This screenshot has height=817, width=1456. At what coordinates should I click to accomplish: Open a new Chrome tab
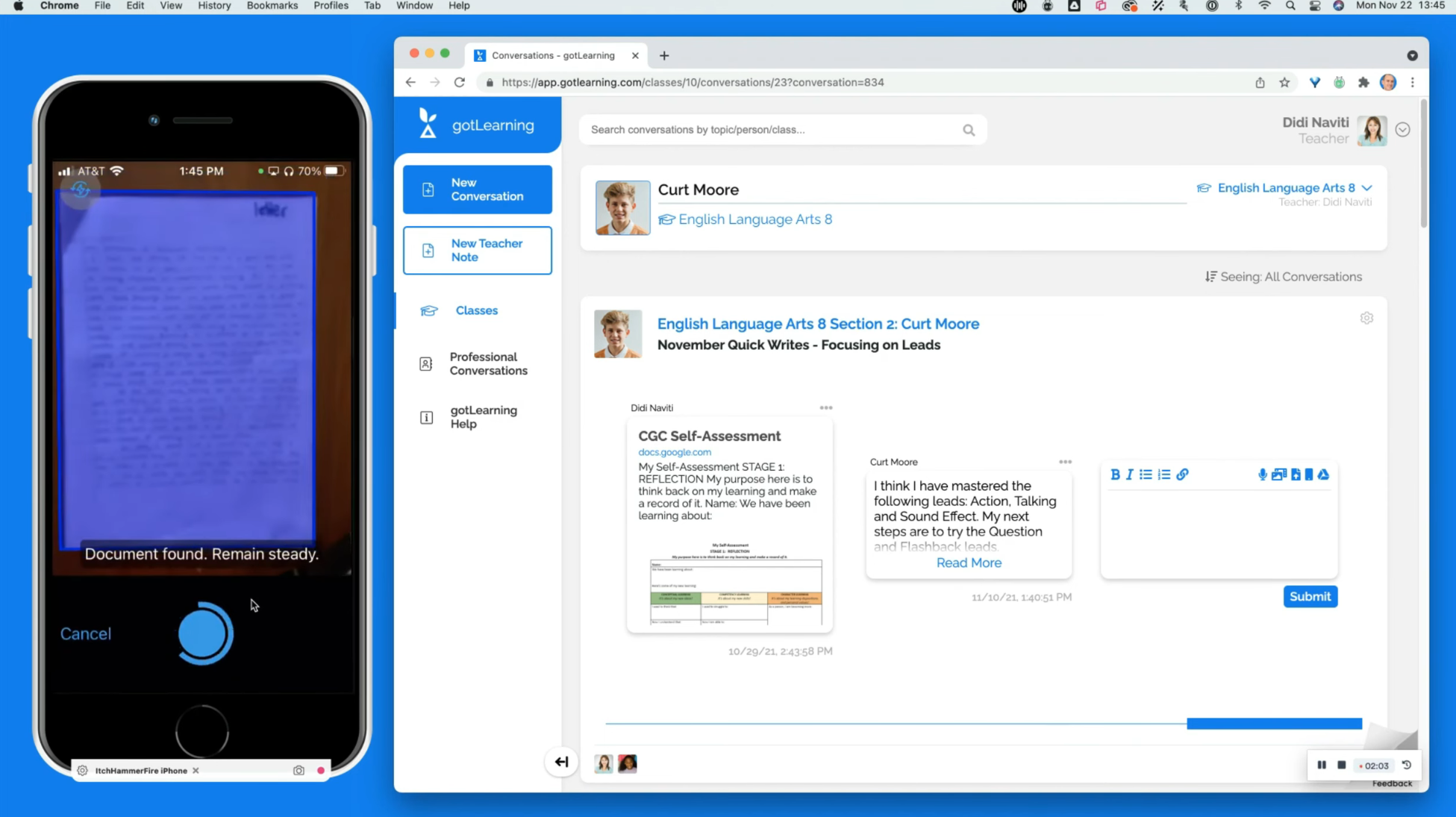pyautogui.click(x=663, y=55)
